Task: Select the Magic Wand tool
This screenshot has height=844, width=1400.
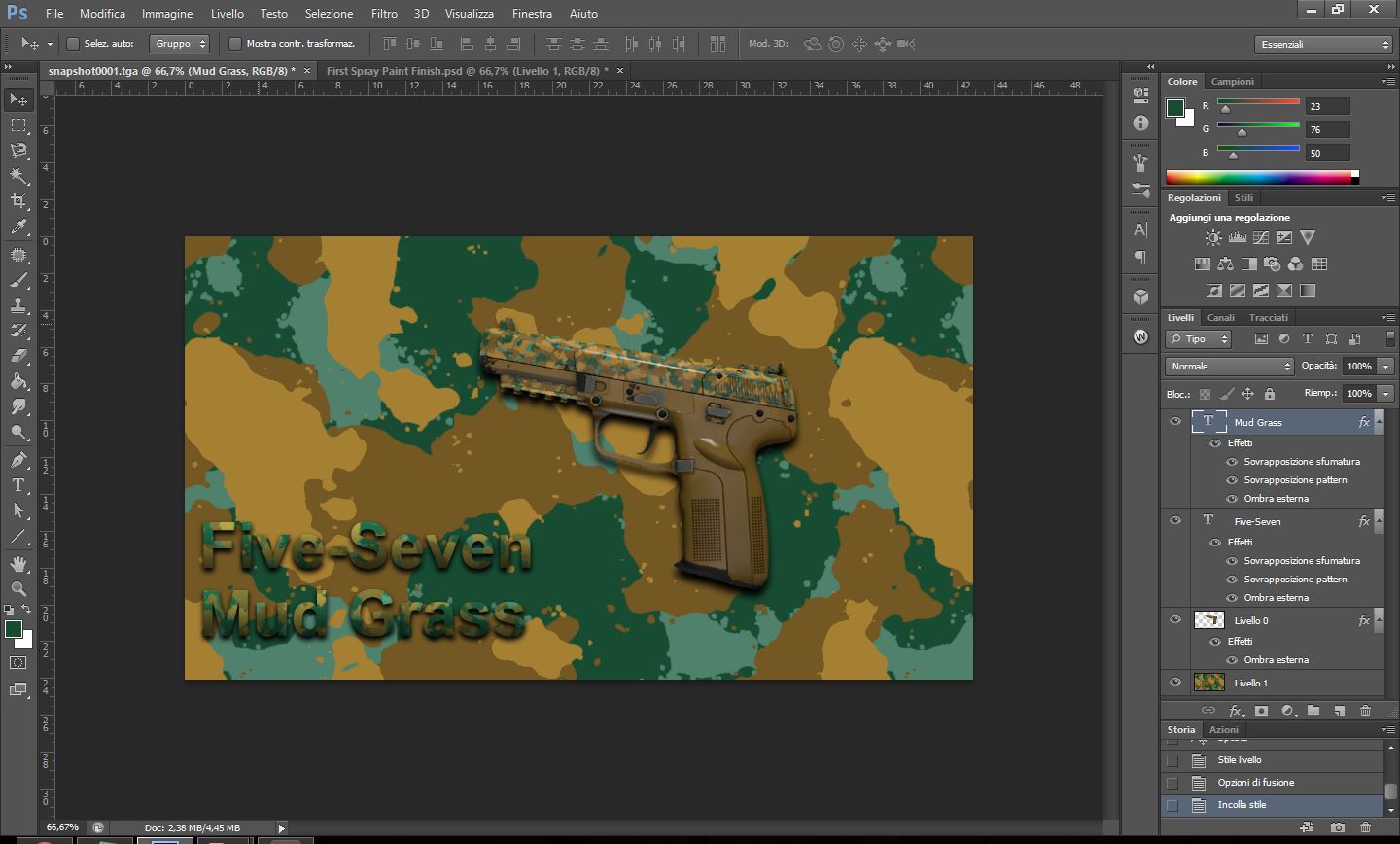Action: pos(18,176)
